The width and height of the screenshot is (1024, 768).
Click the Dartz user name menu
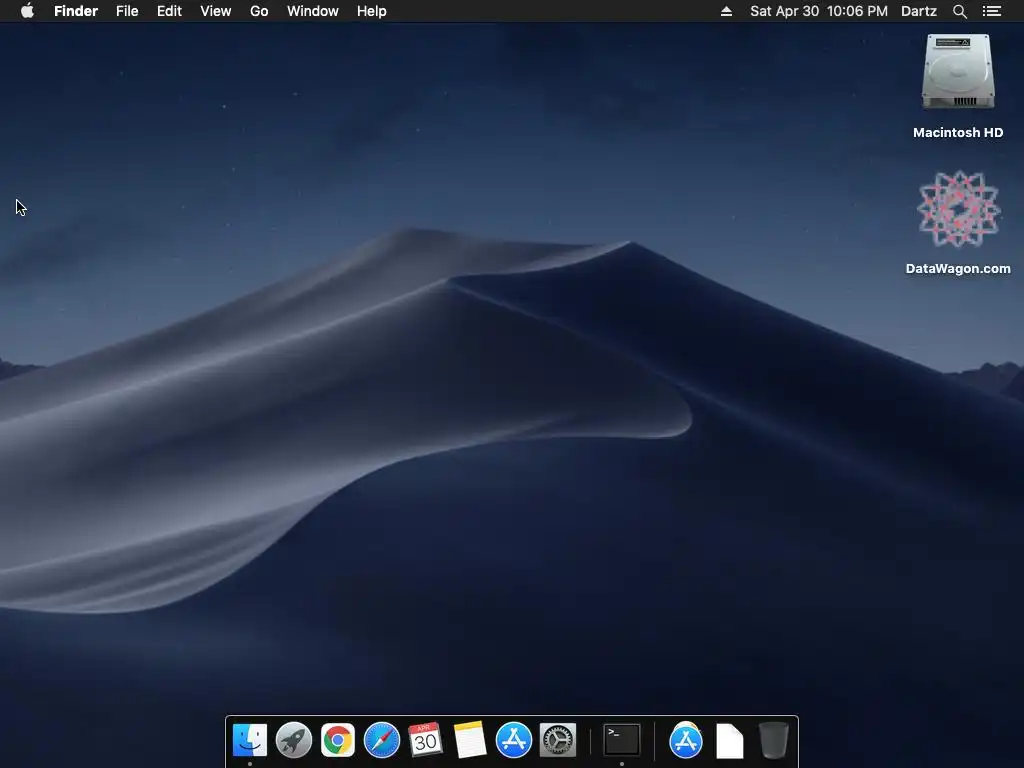(x=919, y=11)
